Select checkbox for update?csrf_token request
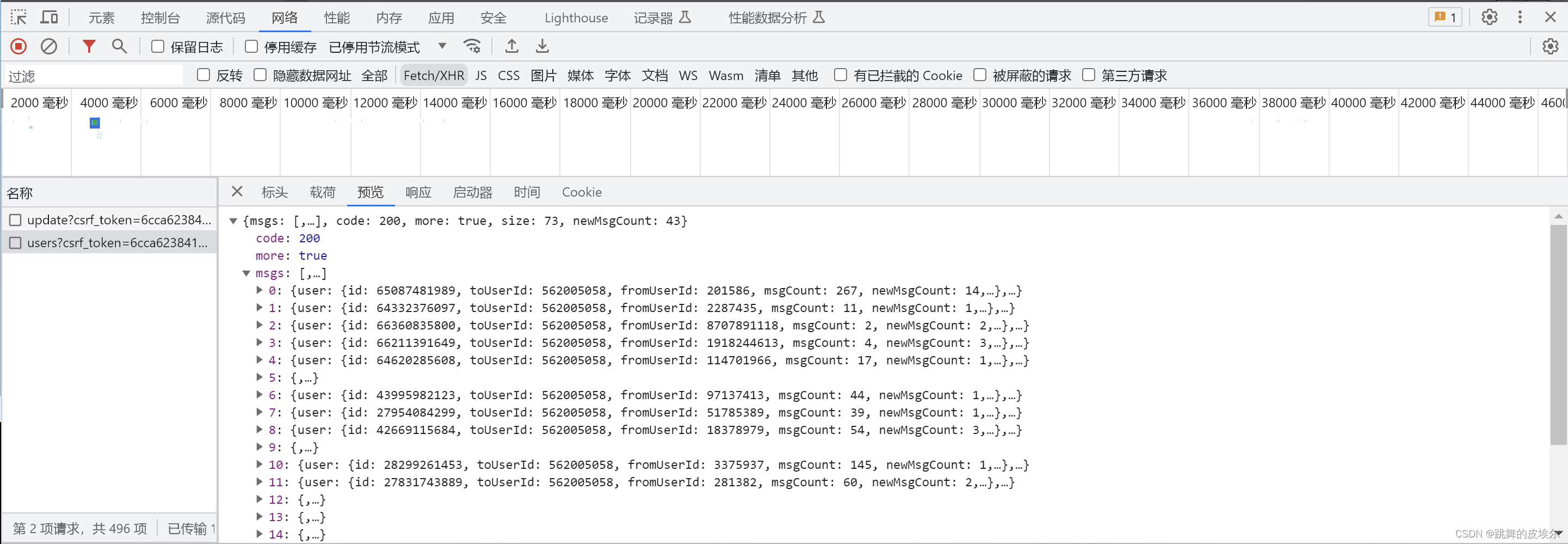 [x=16, y=220]
